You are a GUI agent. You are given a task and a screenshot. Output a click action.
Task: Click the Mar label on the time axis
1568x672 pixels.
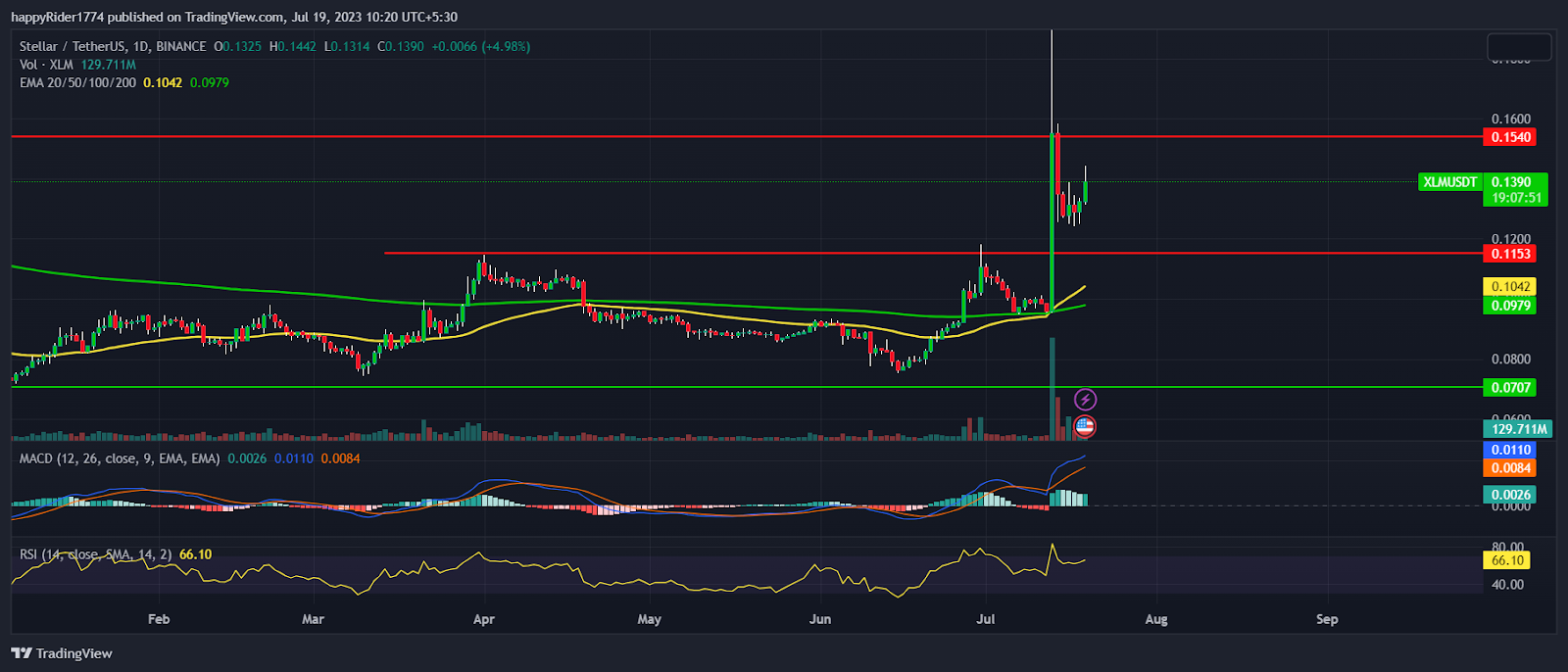(x=313, y=619)
